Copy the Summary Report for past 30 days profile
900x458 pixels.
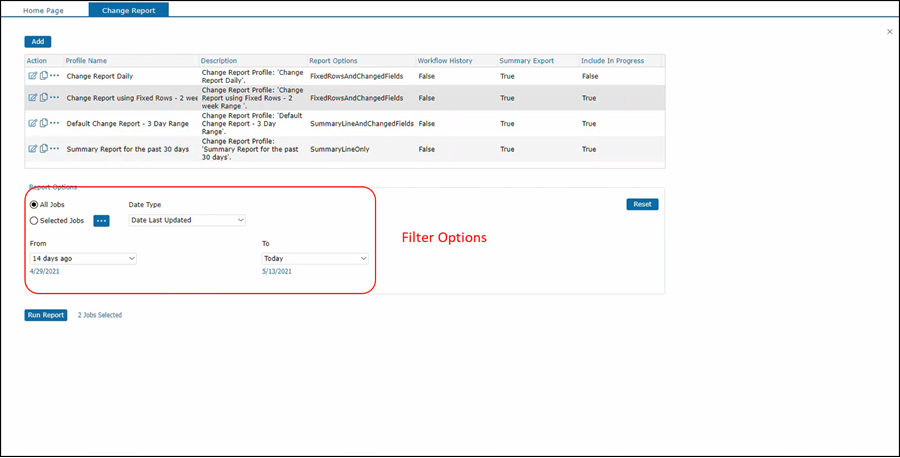(43, 148)
